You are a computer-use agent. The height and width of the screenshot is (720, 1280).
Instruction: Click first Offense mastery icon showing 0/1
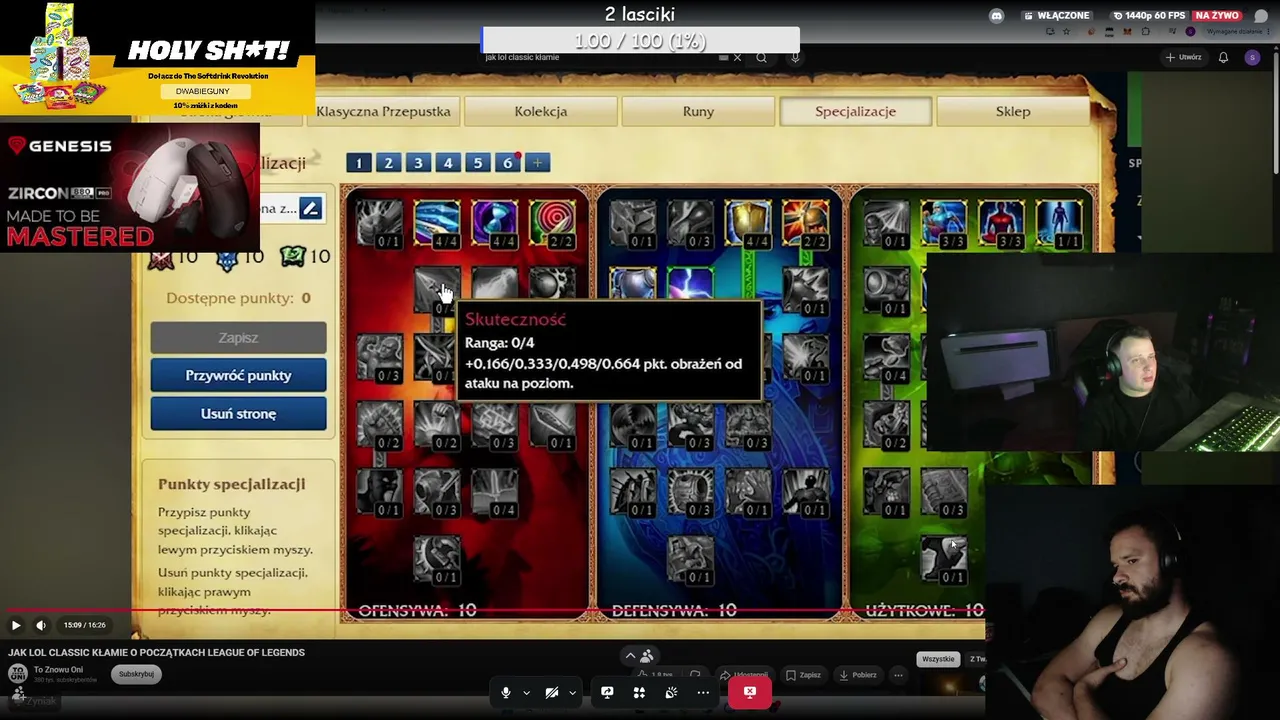379,223
